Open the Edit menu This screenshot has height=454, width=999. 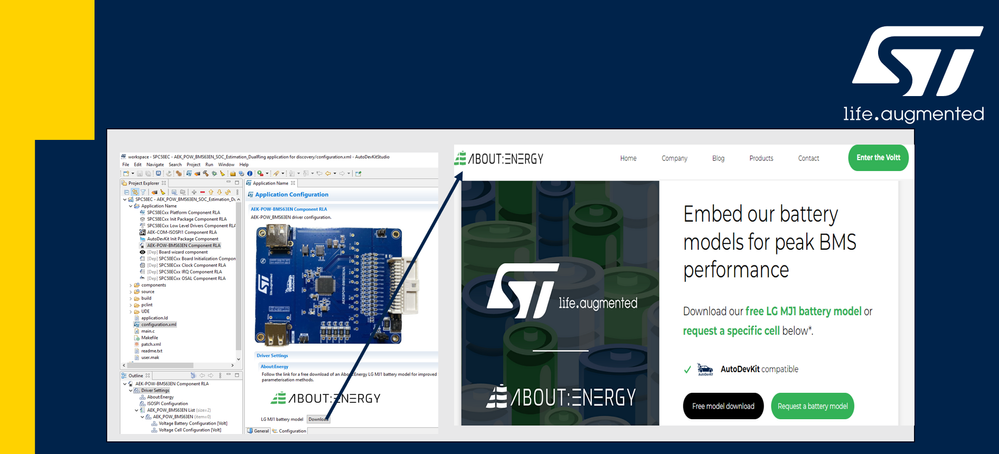tap(138, 164)
